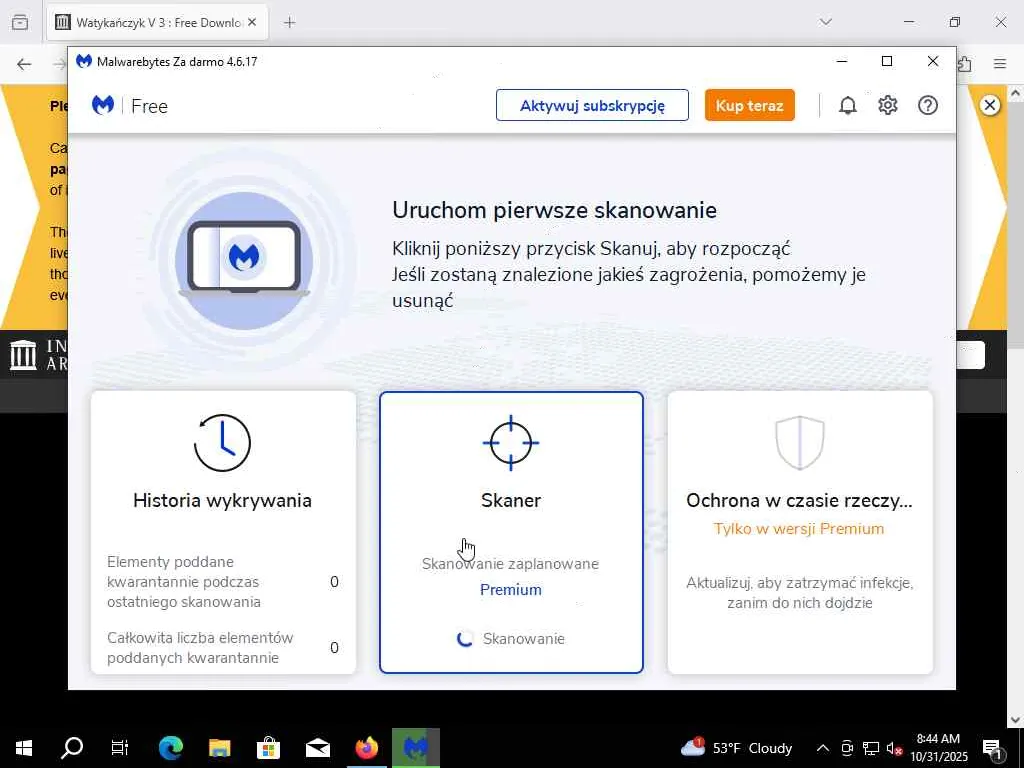
Task: Open Mail app from taskbar
Action: click(x=317, y=748)
